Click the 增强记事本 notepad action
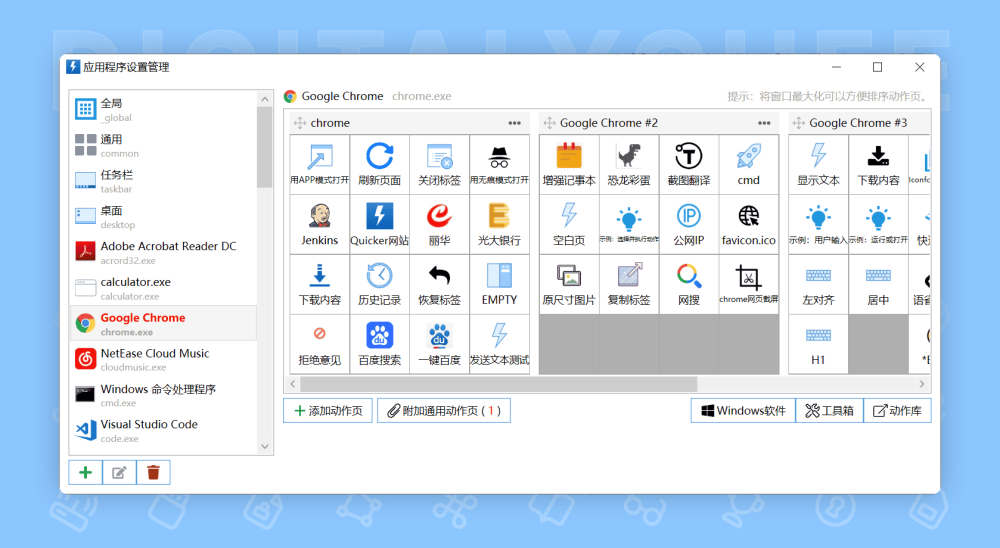The height and width of the screenshot is (548, 1000). pyautogui.click(x=569, y=165)
